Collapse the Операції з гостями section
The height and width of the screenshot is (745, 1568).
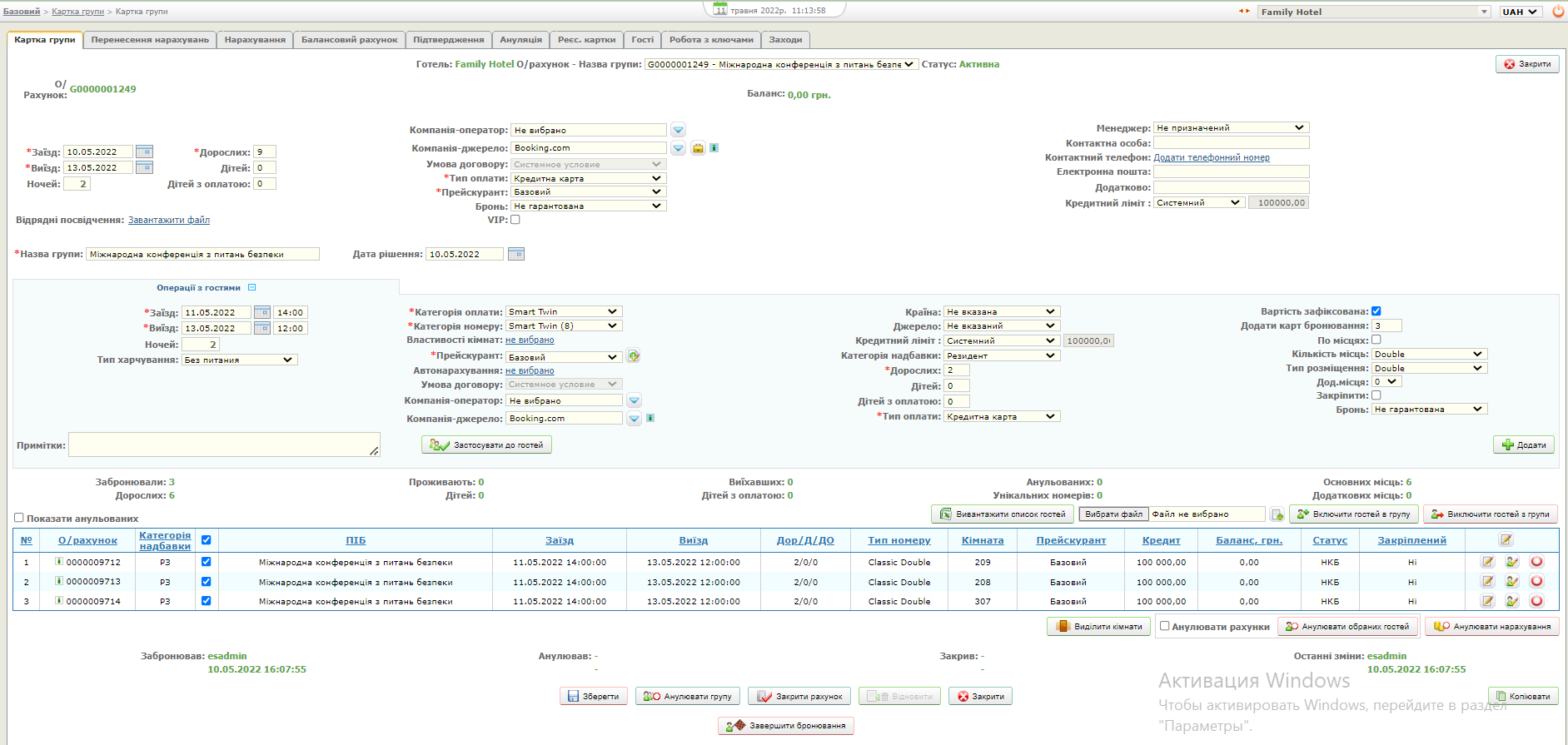coord(252,288)
